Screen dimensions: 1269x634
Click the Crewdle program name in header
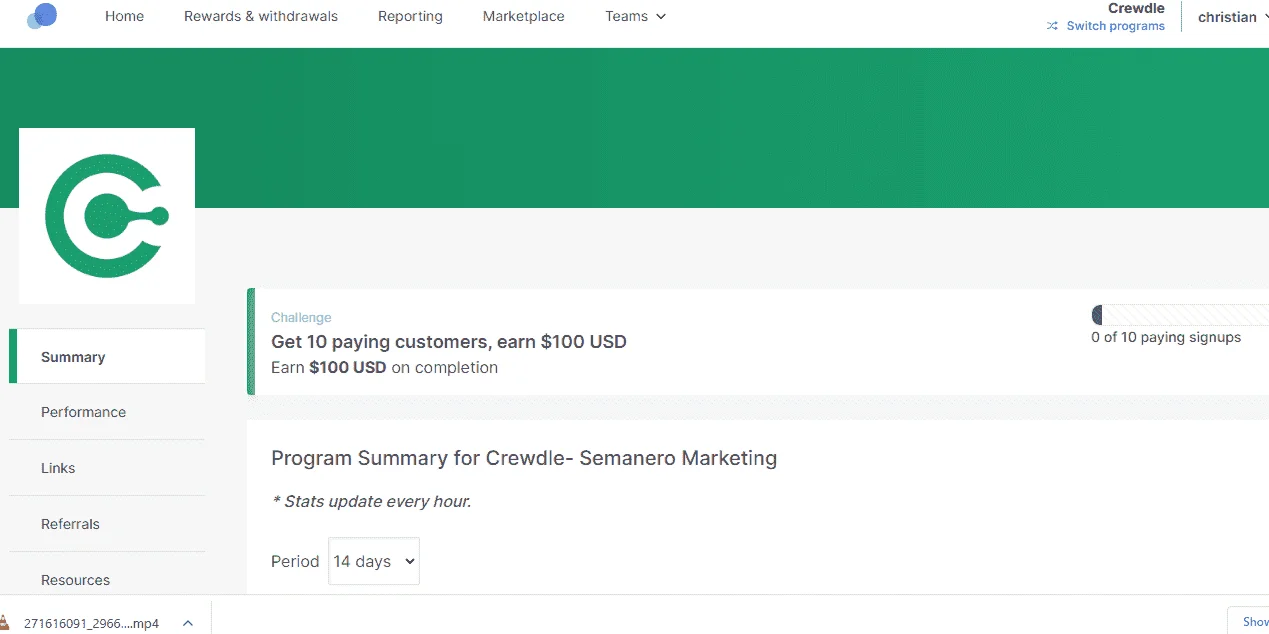pyautogui.click(x=1136, y=8)
